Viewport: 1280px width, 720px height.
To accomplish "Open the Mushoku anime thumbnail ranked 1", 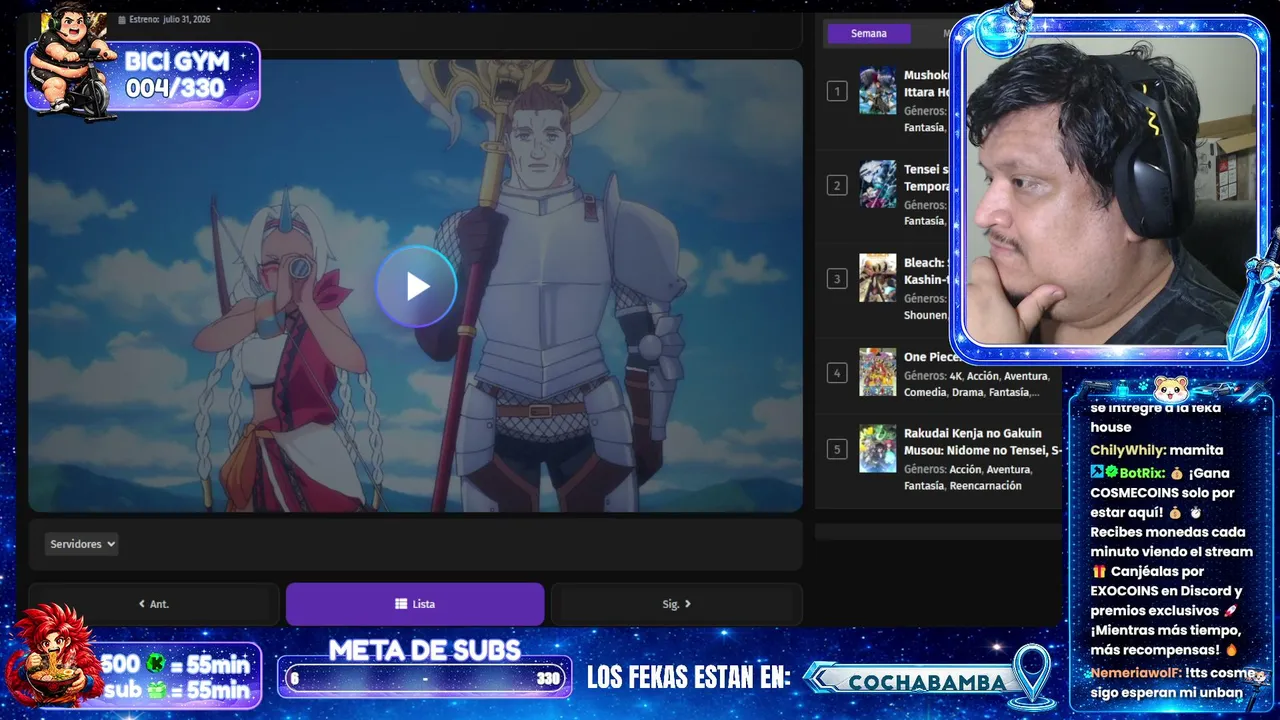I will [x=878, y=91].
